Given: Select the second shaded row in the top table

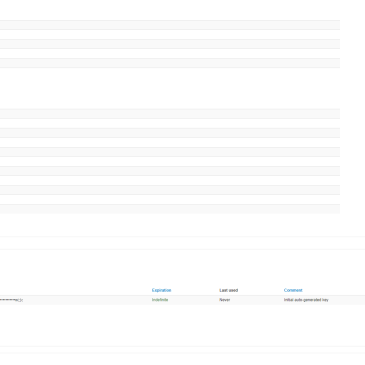Looking at the screenshot, I should click(170, 44).
